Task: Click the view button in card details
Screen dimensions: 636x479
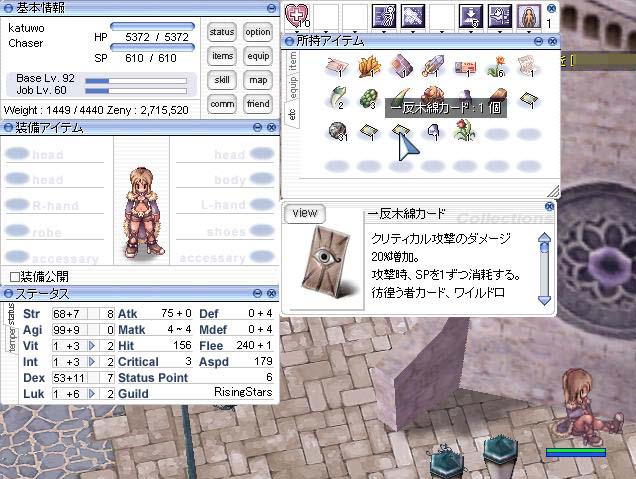Action: point(305,213)
